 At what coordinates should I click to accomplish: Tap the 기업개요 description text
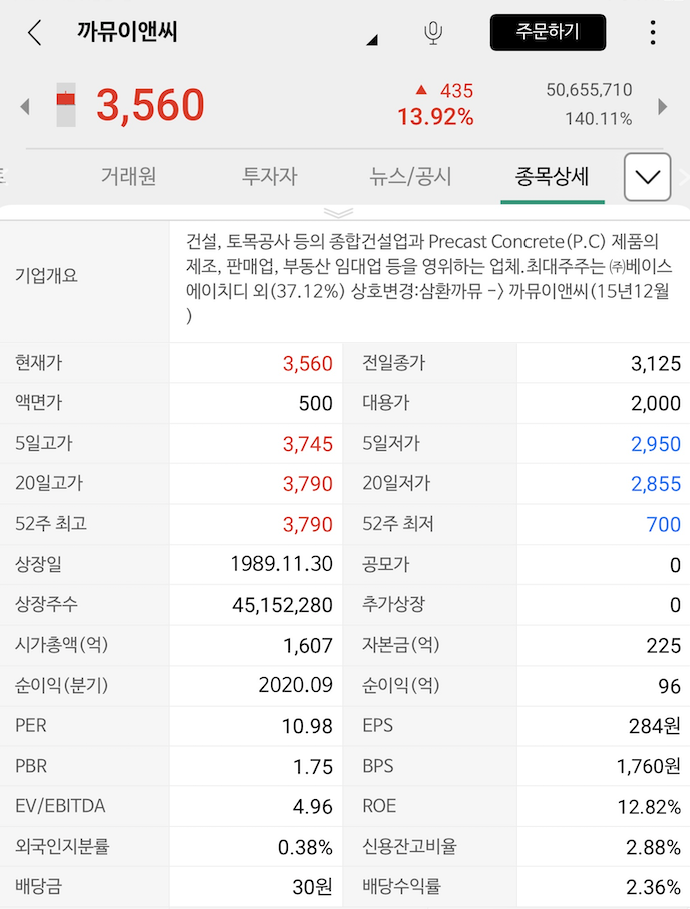(x=429, y=278)
